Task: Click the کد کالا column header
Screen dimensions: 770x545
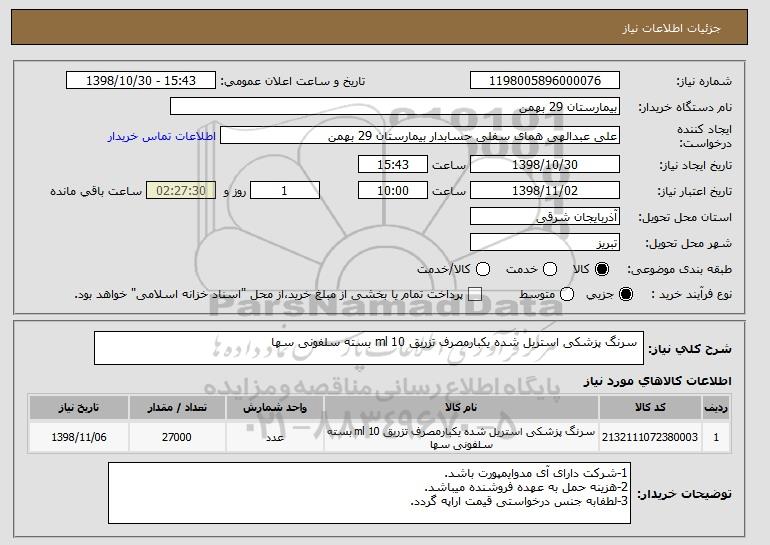Action: 650,408
